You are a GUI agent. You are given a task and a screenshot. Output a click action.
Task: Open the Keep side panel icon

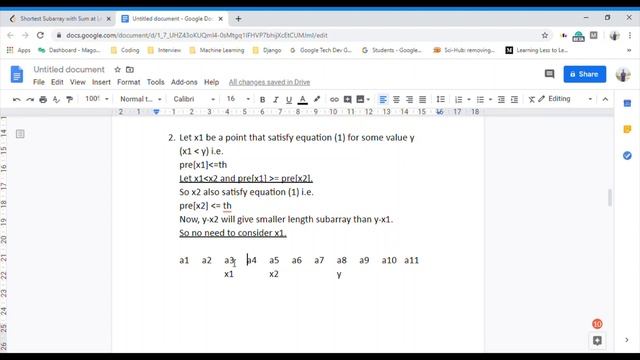(x=627, y=129)
